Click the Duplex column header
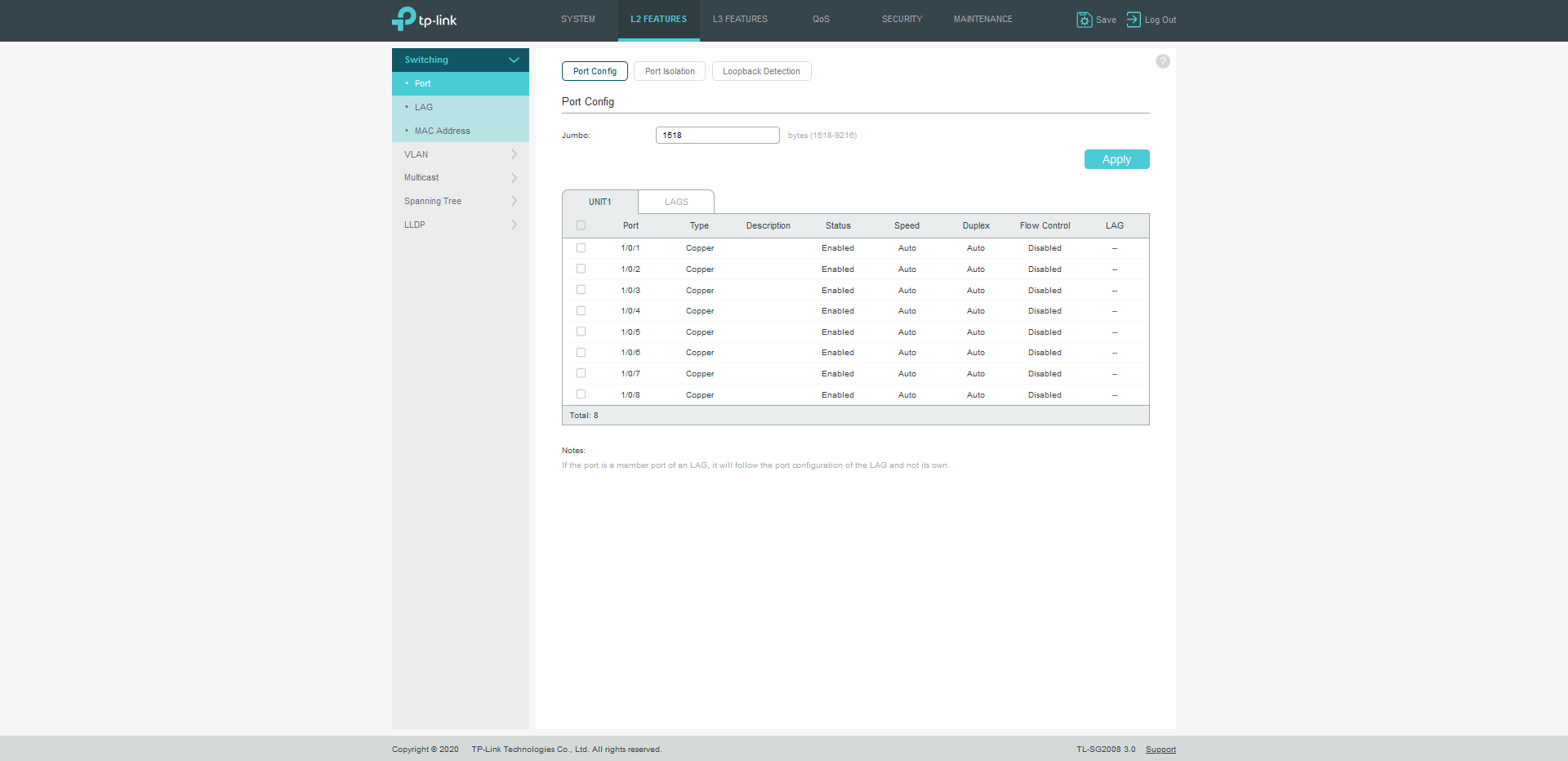 [x=976, y=225]
